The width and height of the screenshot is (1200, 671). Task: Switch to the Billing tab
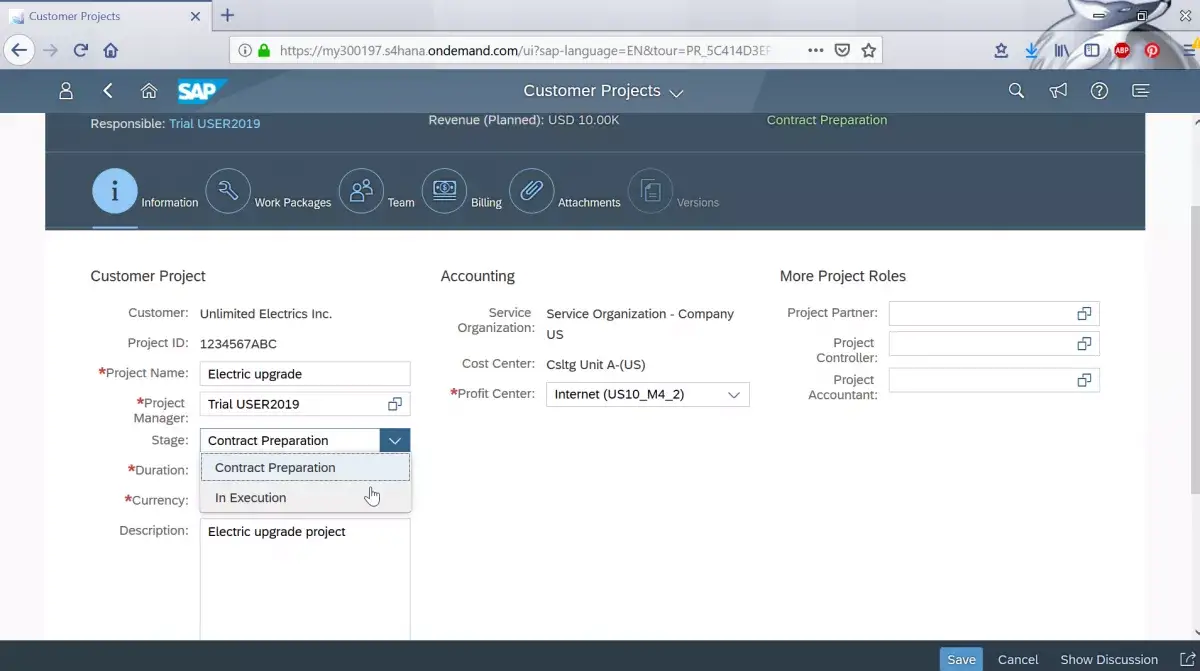pyautogui.click(x=486, y=202)
